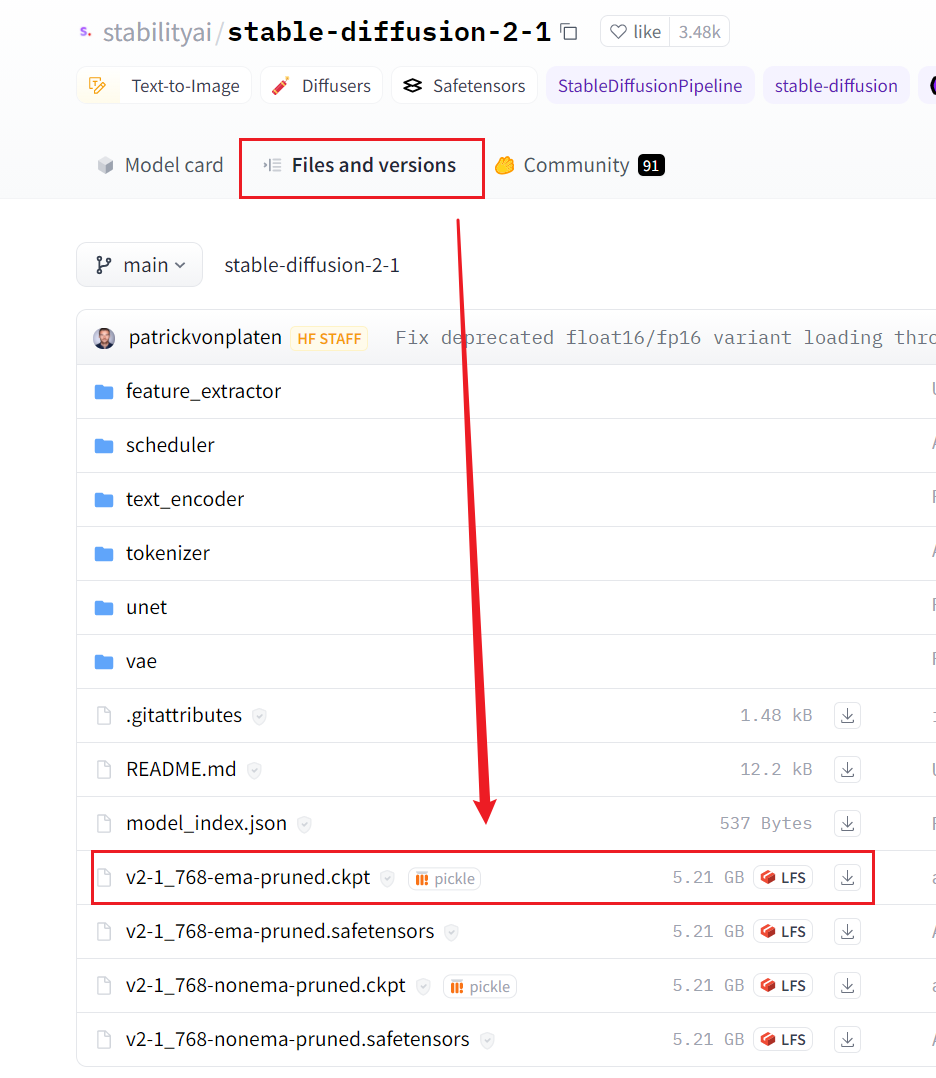Download the model_index.json file
This screenshot has width=936, height=1078.
[847, 823]
